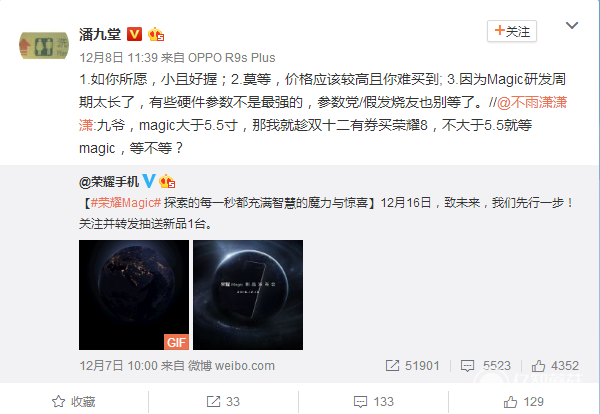Screen dimensions: 600x414
Task: Click the star 收藏 favorite icon
Action: pyautogui.click(x=59, y=402)
